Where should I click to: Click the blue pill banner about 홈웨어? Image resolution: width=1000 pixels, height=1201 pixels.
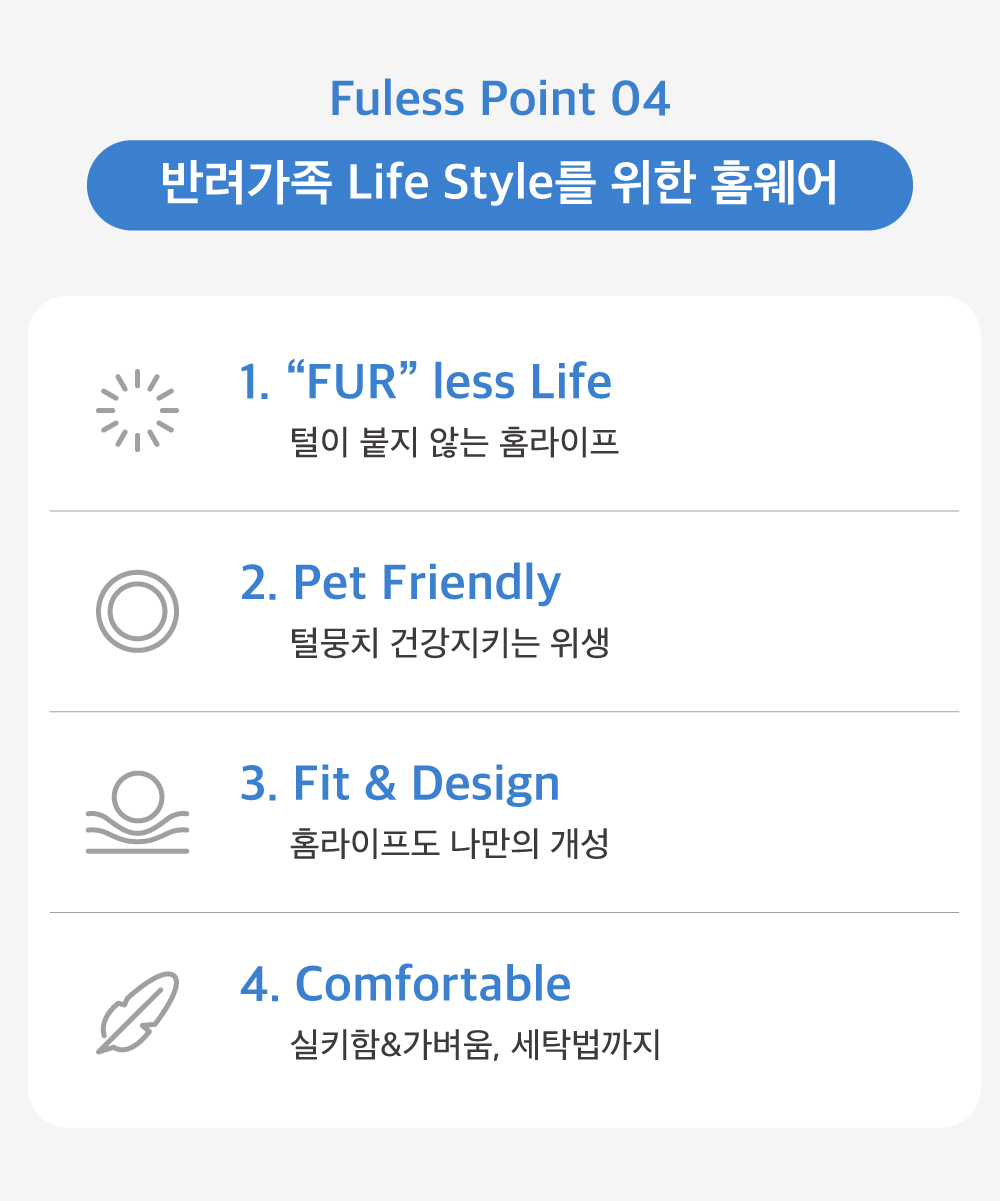[x=499, y=186]
